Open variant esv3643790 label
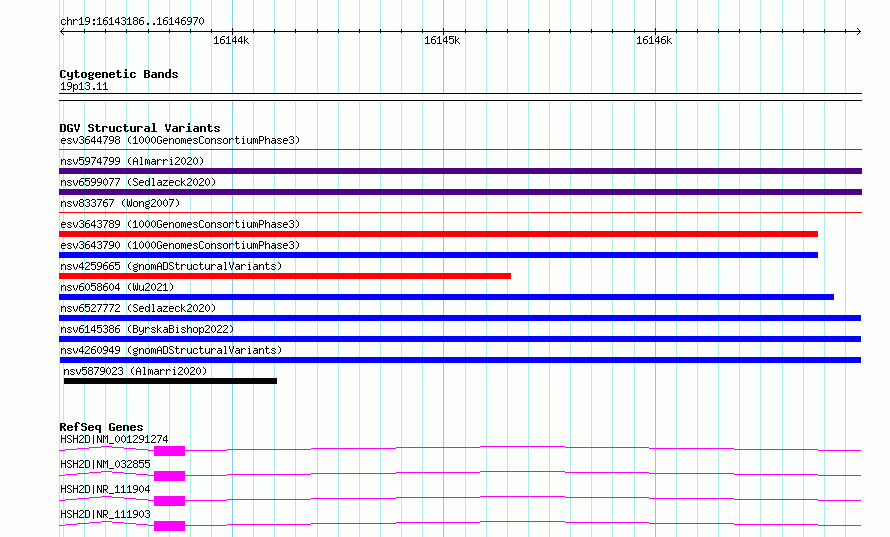Viewport: 890px width, 537px height. click(180, 245)
